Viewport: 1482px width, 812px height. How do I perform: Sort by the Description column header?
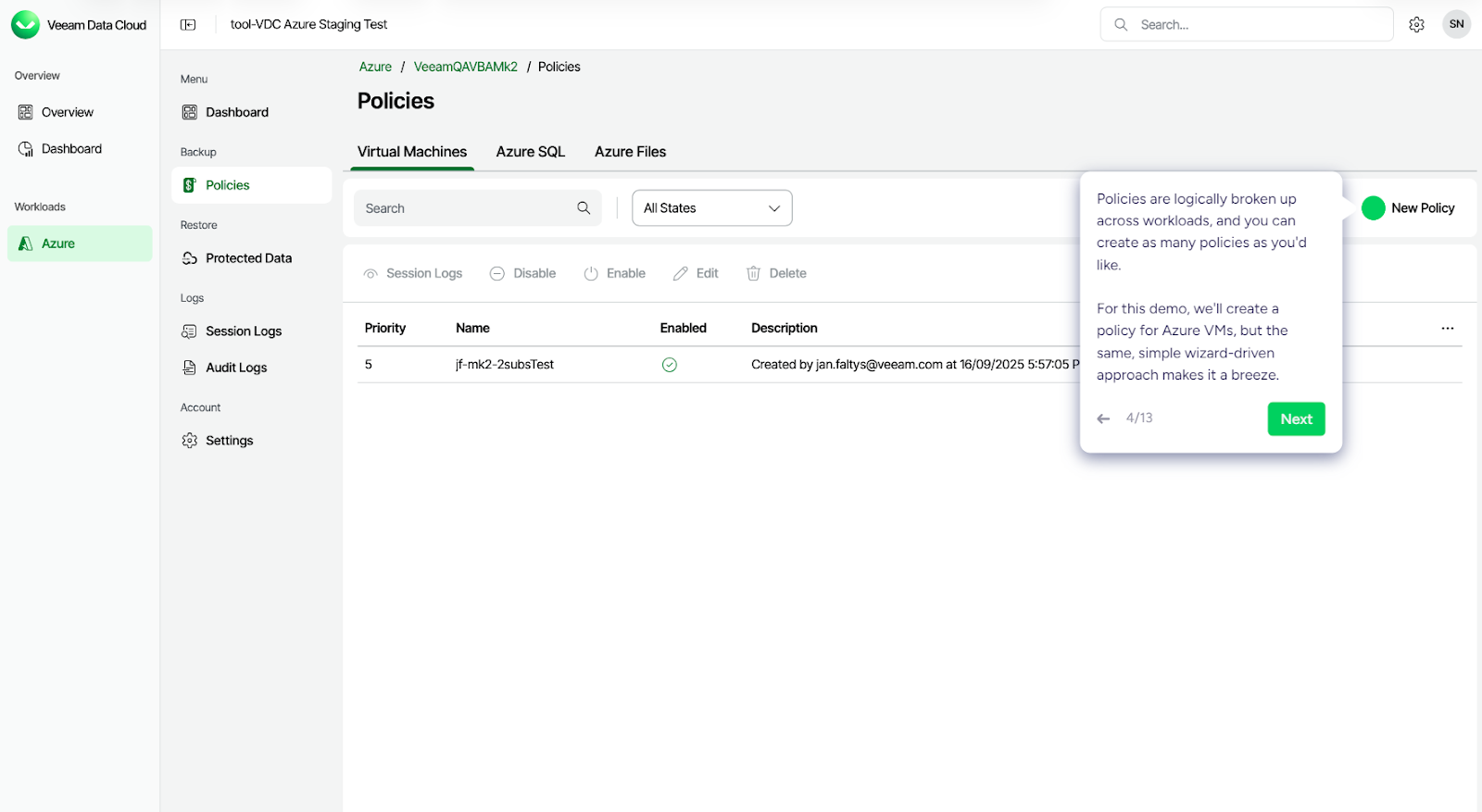785,329
